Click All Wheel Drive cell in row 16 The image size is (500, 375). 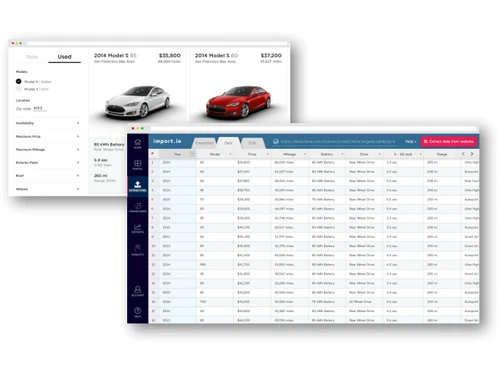[x=360, y=302]
